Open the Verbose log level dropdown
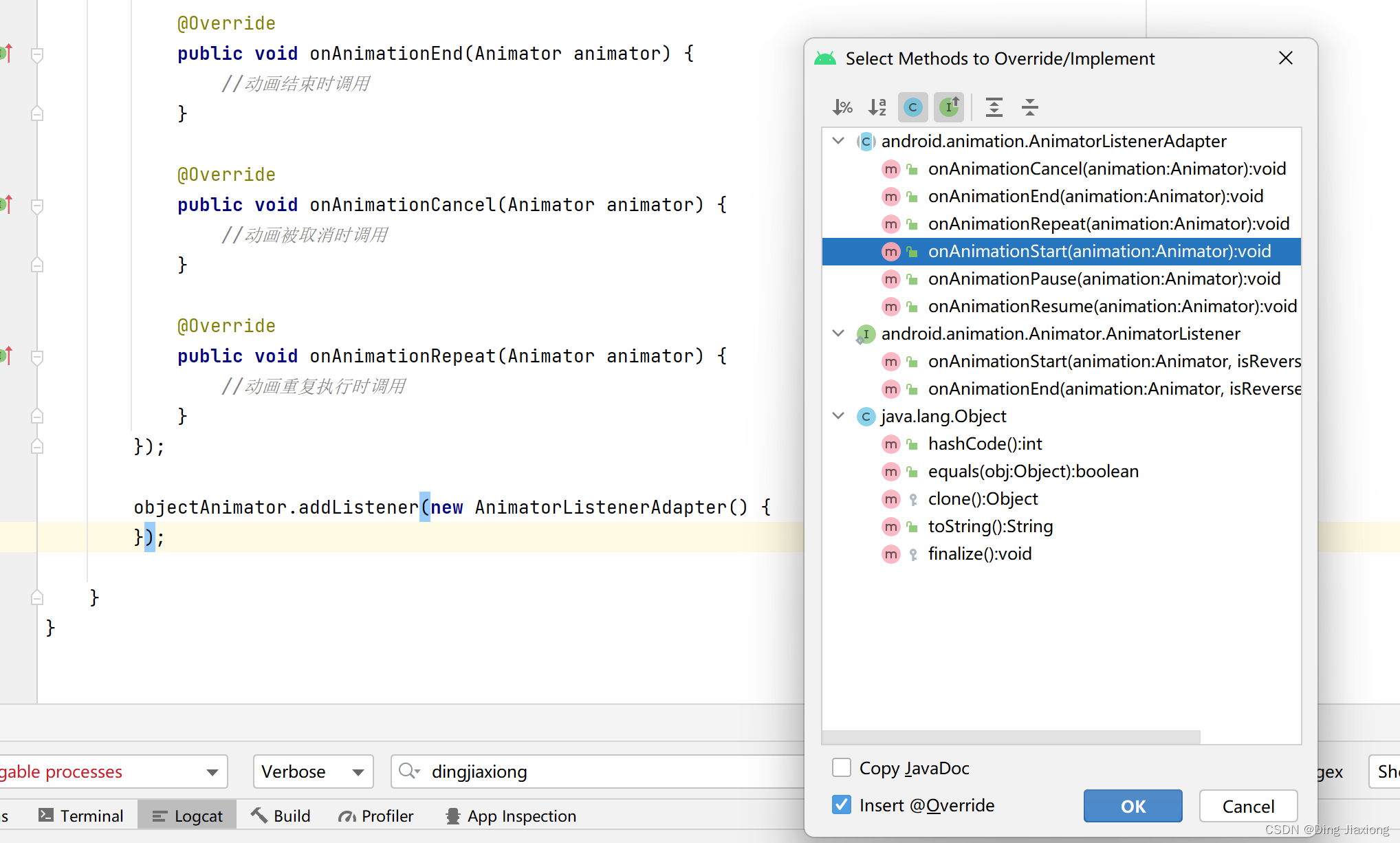The height and width of the screenshot is (843, 1400). (x=313, y=771)
